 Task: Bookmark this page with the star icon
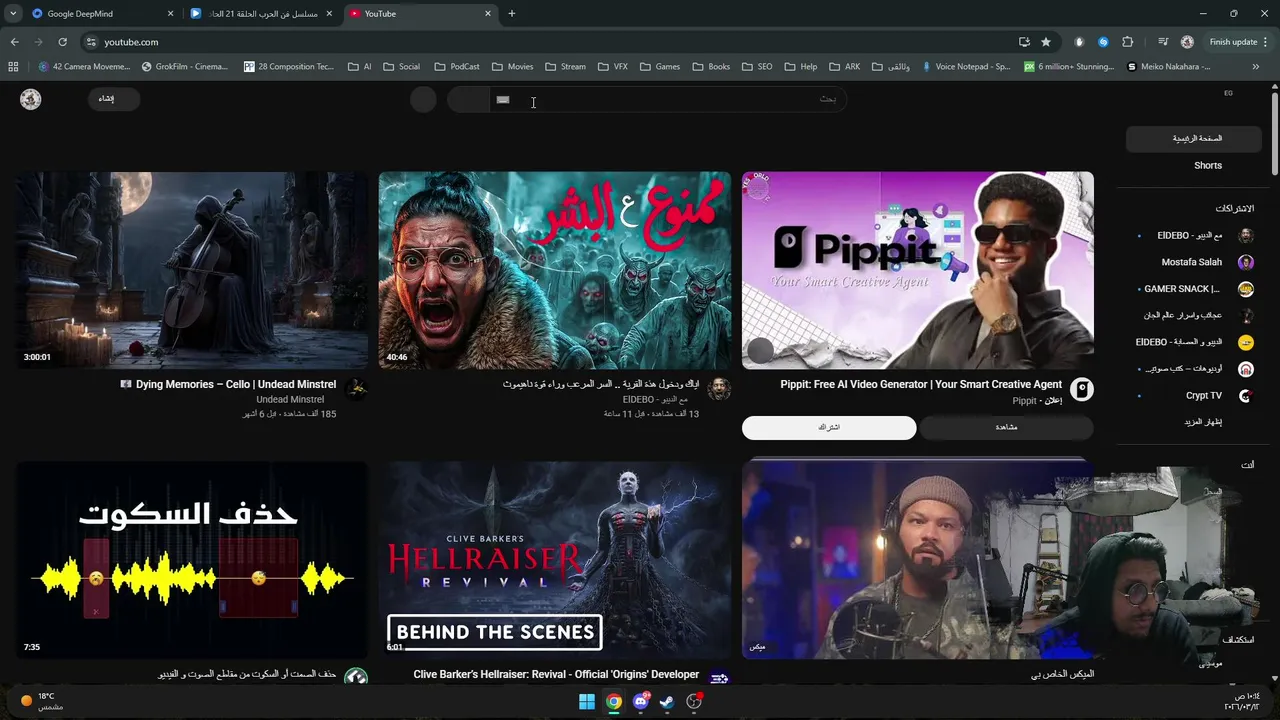pyautogui.click(x=1046, y=42)
